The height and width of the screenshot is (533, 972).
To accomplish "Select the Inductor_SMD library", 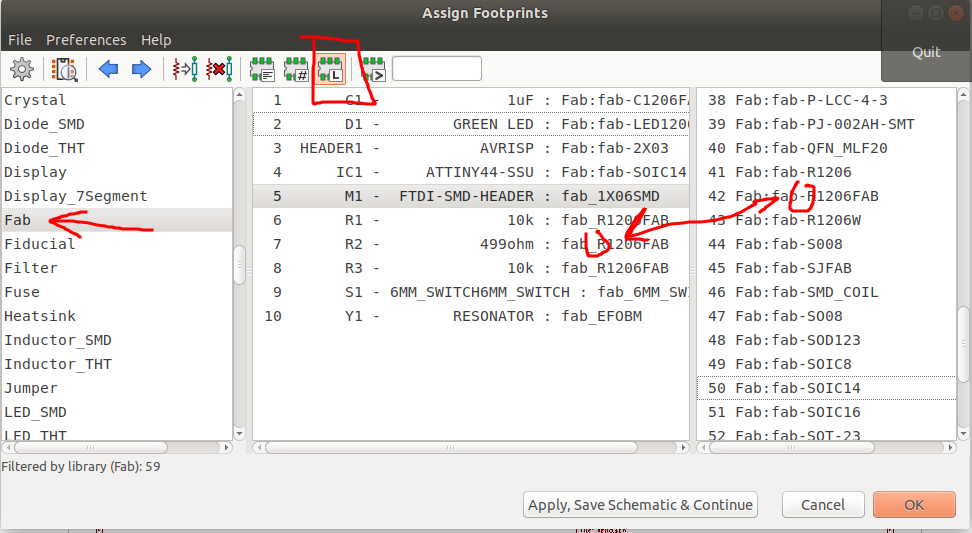I will pos(117,340).
